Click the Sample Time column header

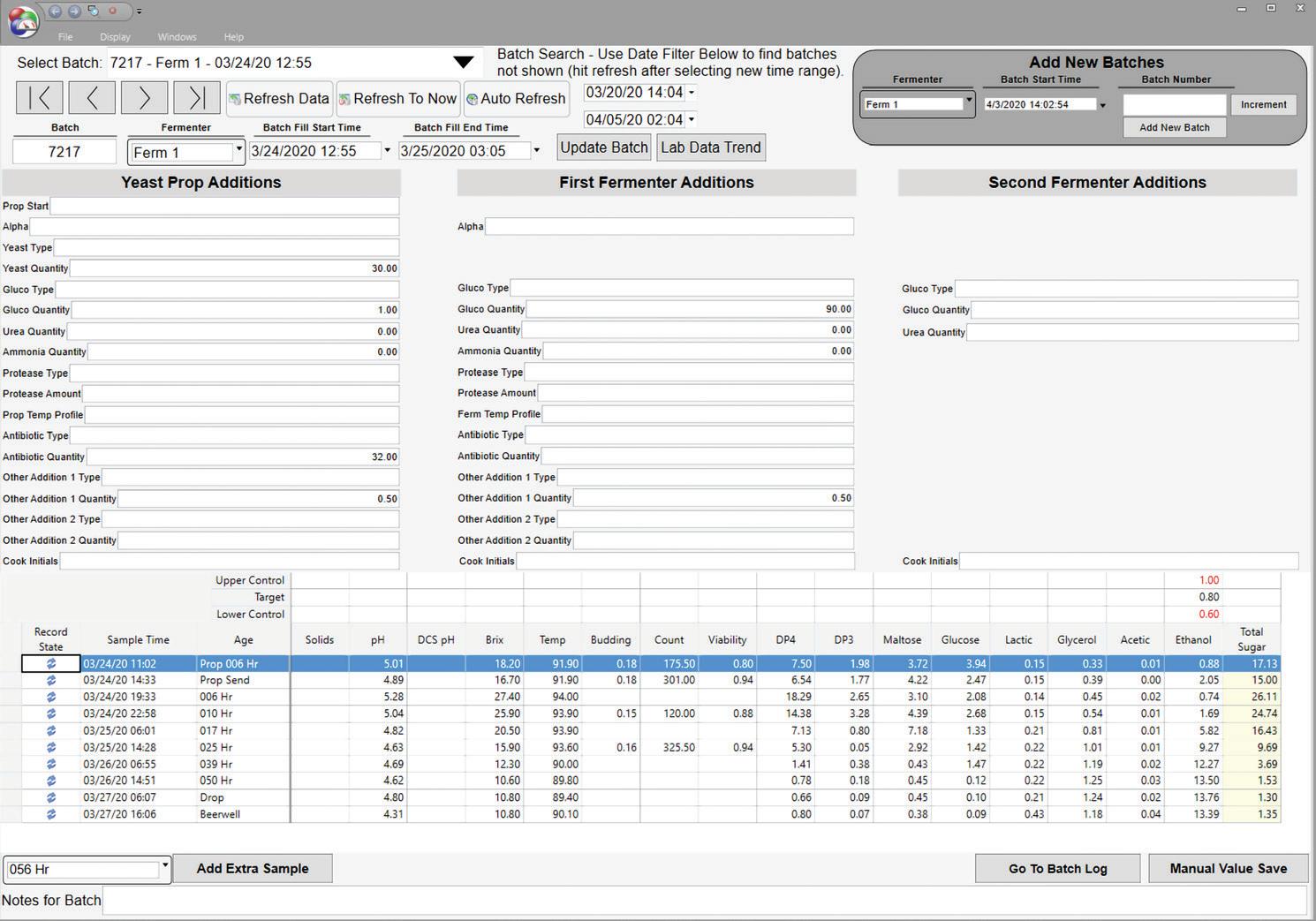pos(138,639)
